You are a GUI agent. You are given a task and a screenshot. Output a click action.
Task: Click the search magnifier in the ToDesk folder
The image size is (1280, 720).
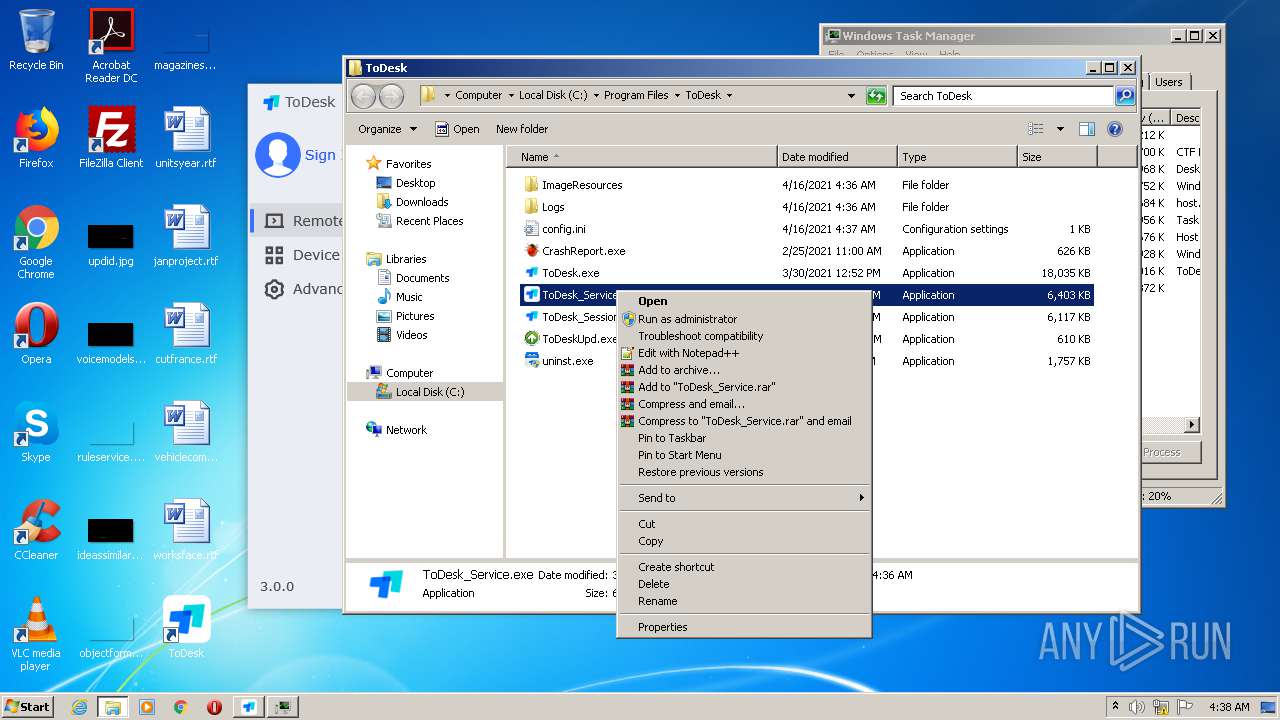click(x=1125, y=96)
